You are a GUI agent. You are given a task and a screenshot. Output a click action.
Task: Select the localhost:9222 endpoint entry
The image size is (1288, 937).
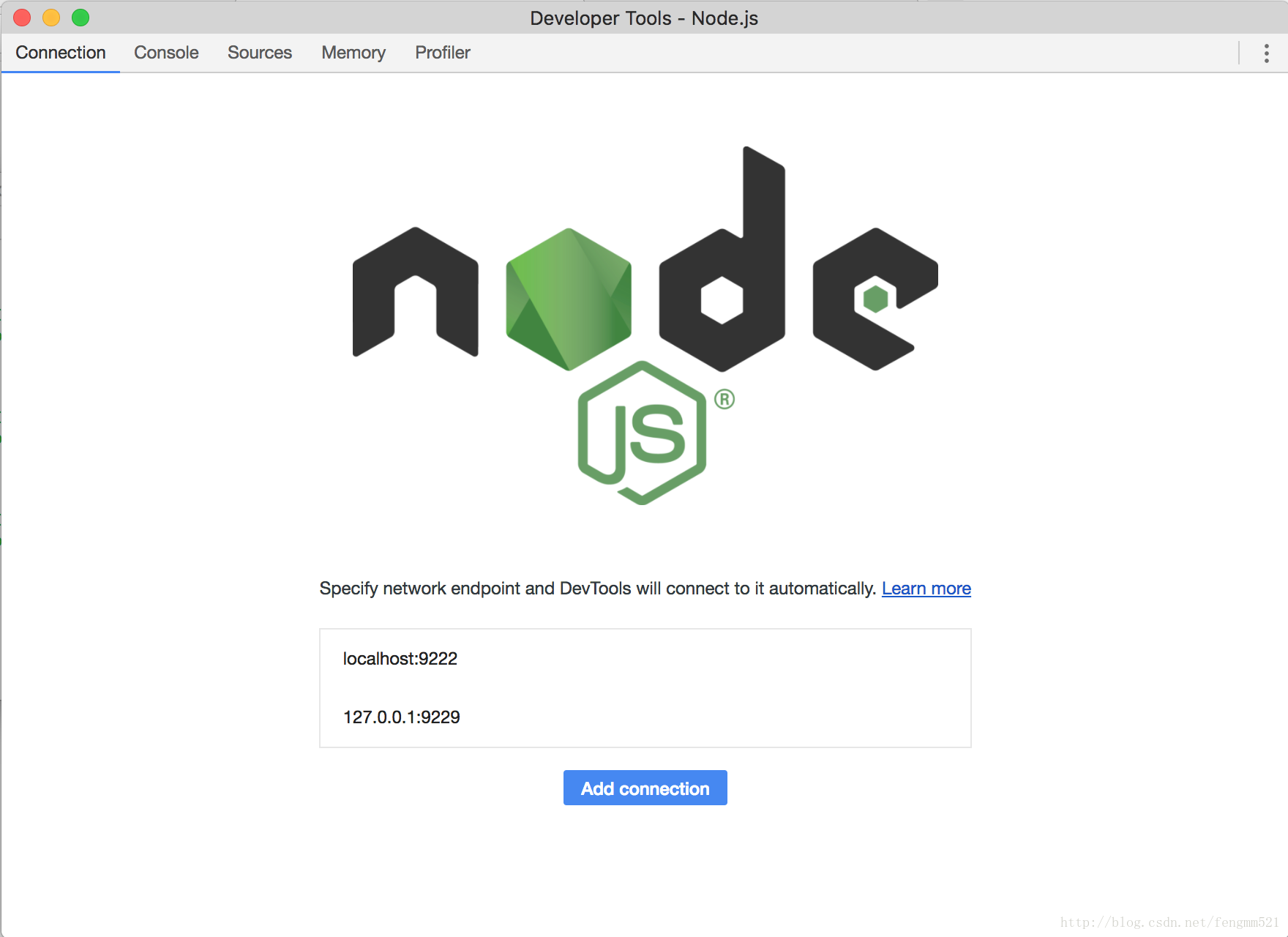645,659
